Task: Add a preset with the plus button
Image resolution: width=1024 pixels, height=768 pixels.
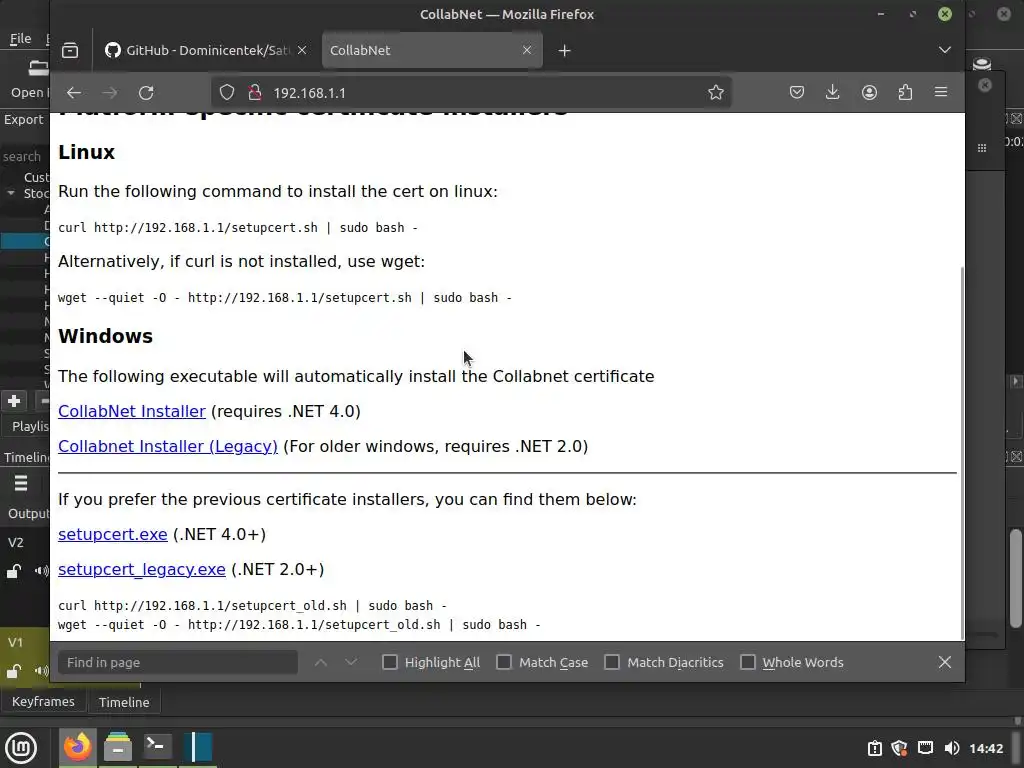Action: 14,401
